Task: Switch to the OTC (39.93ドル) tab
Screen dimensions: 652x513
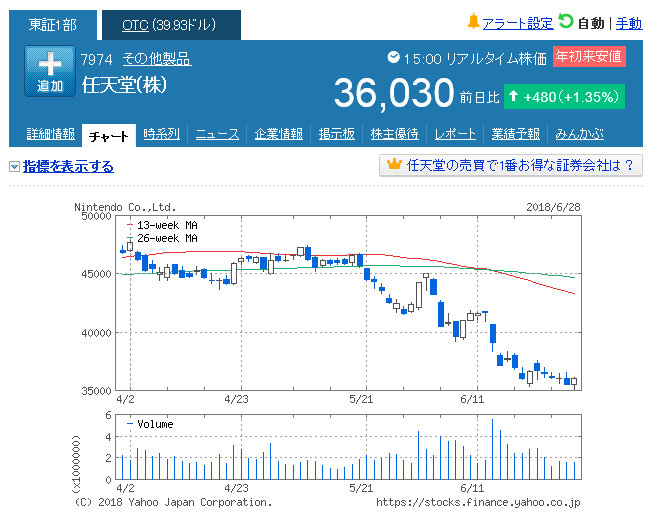Action: click(171, 25)
